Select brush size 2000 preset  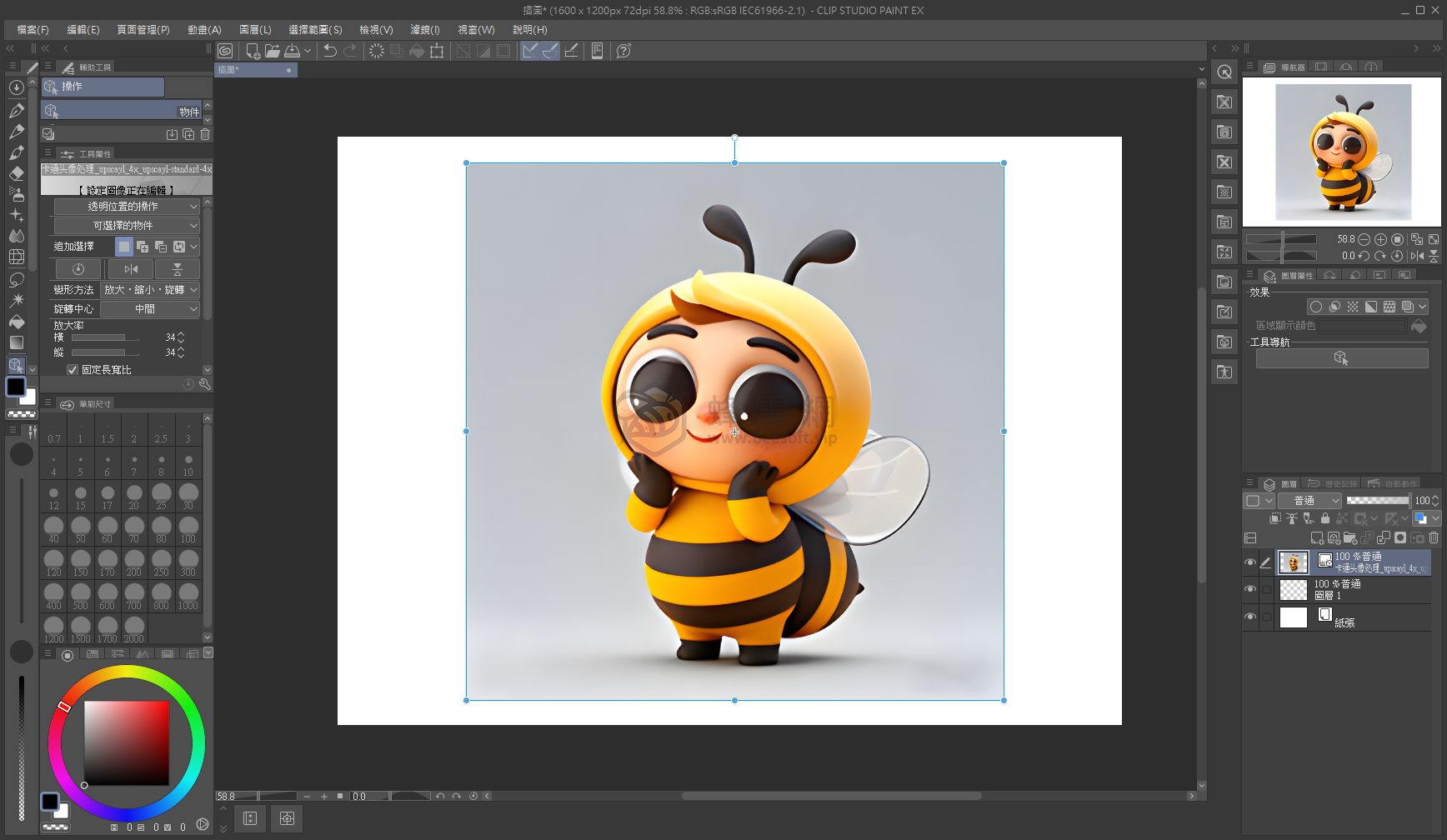(x=134, y=629)
